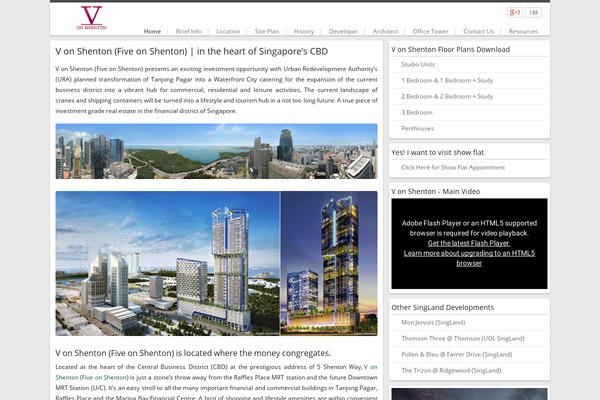Open the Brief Info menu item
The height and width of the screenshot is (400, 600).
[x=188, y=31]
